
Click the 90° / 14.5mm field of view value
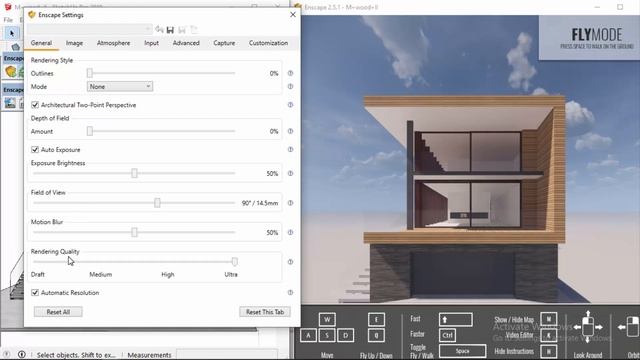(x=260, y=203)
